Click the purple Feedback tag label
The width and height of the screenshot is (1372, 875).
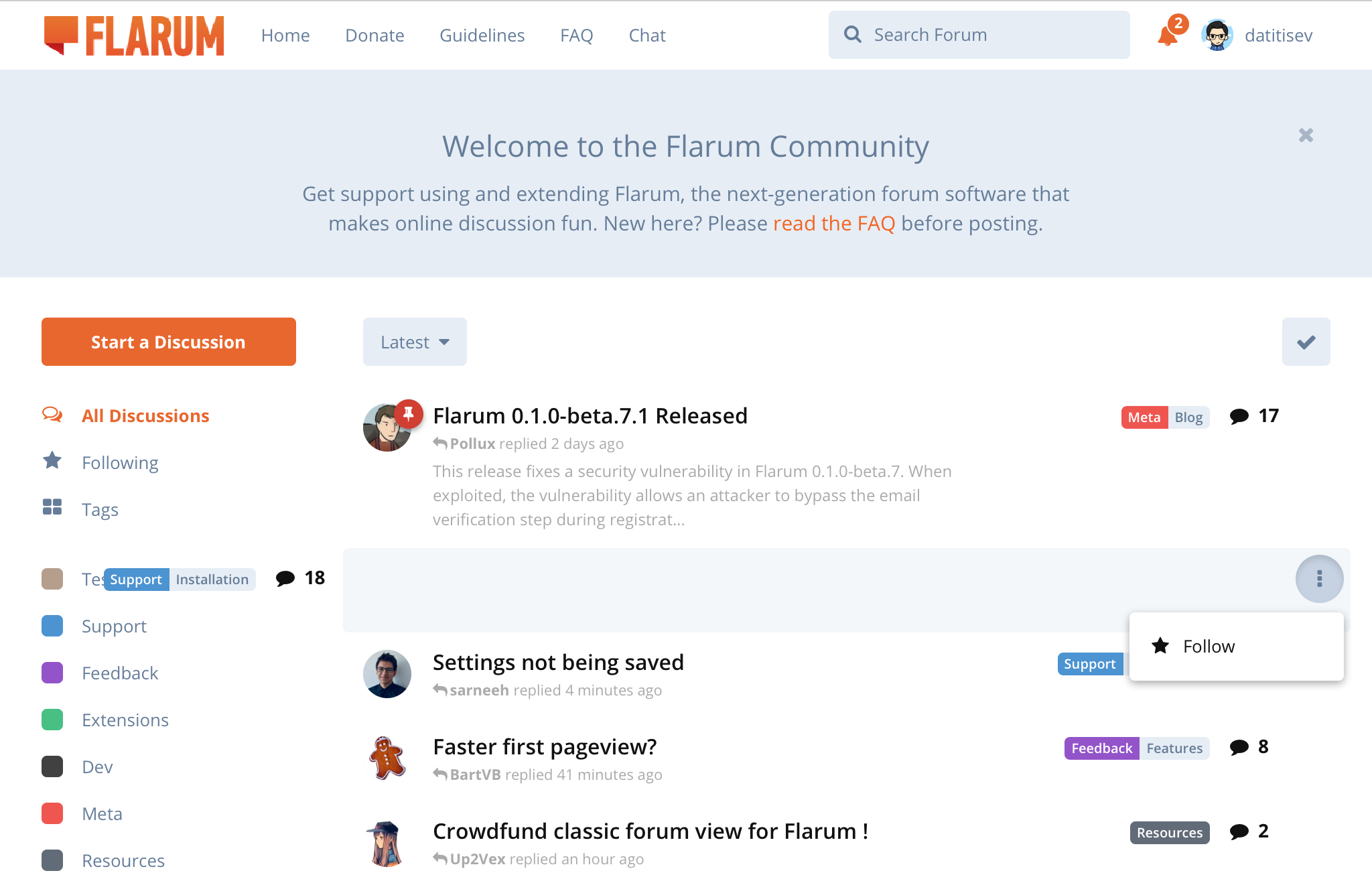[x=1101, y=748]
